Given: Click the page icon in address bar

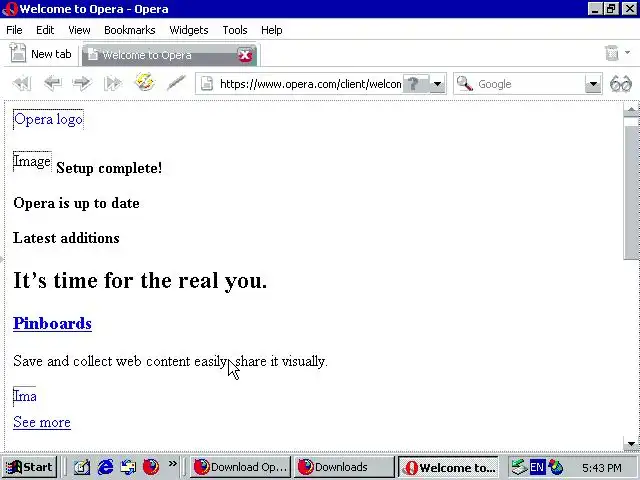Looking at the screenshot, I should coord(207,84).
